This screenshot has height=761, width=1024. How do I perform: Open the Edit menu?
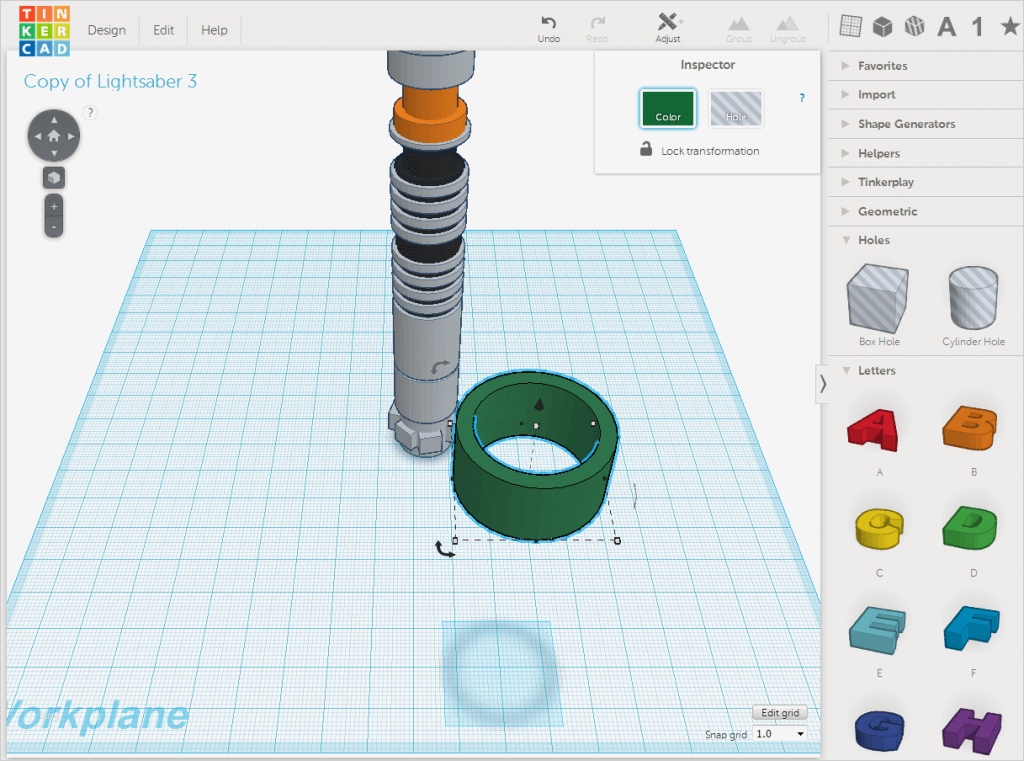click(162, 30)
